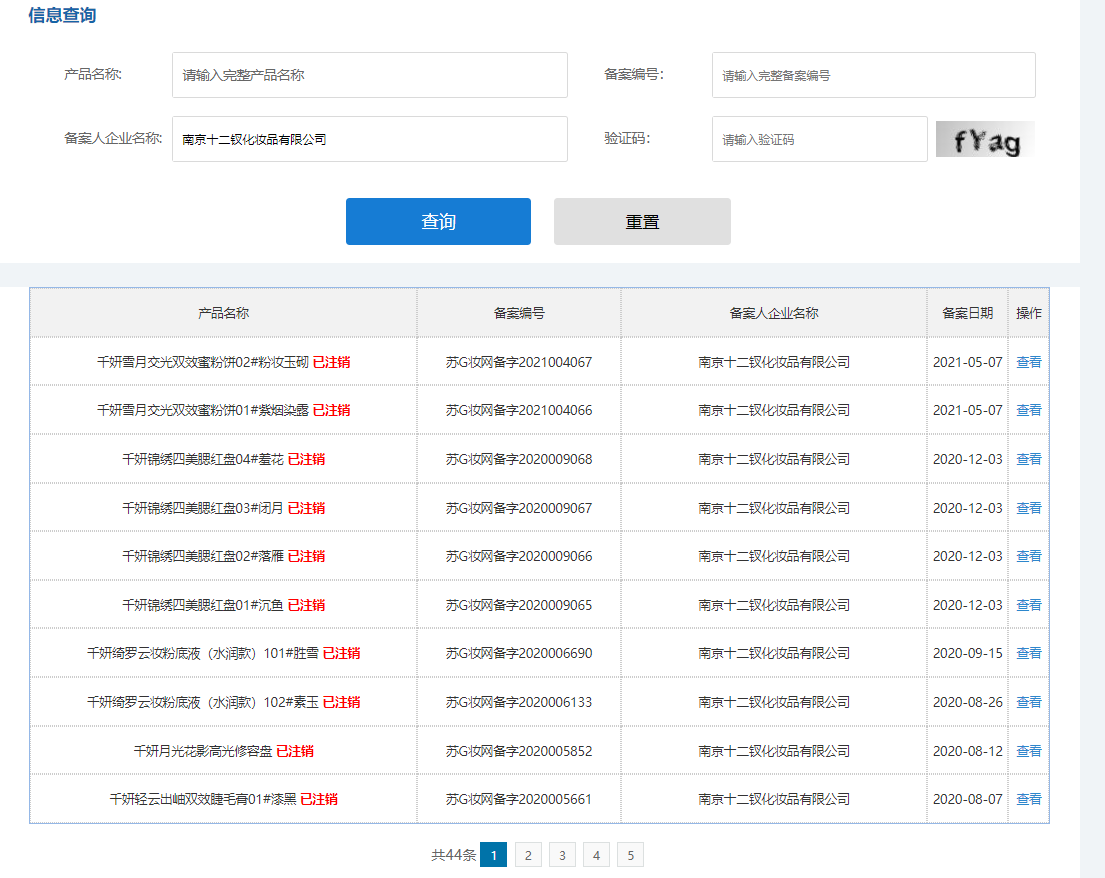The width and height of the screenshot is (1105, 878).
Task: View record 苏G妆网备字2020009065 details
Action: (x=1028, y=605)
